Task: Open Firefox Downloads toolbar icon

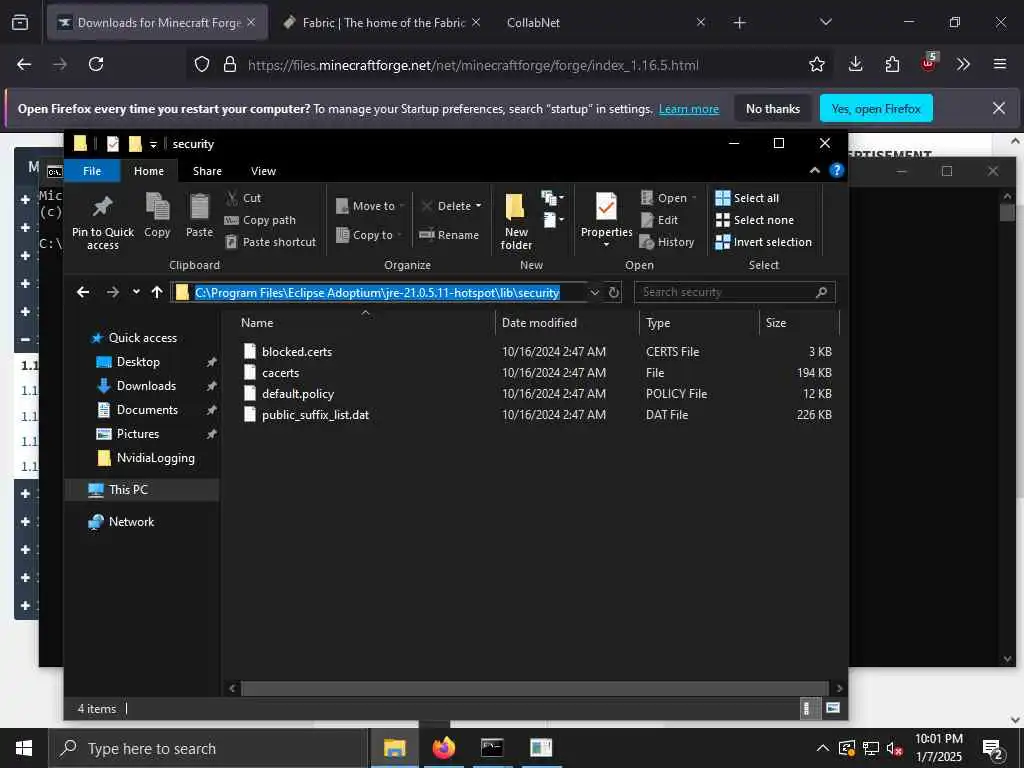Action: coord(856,64)
